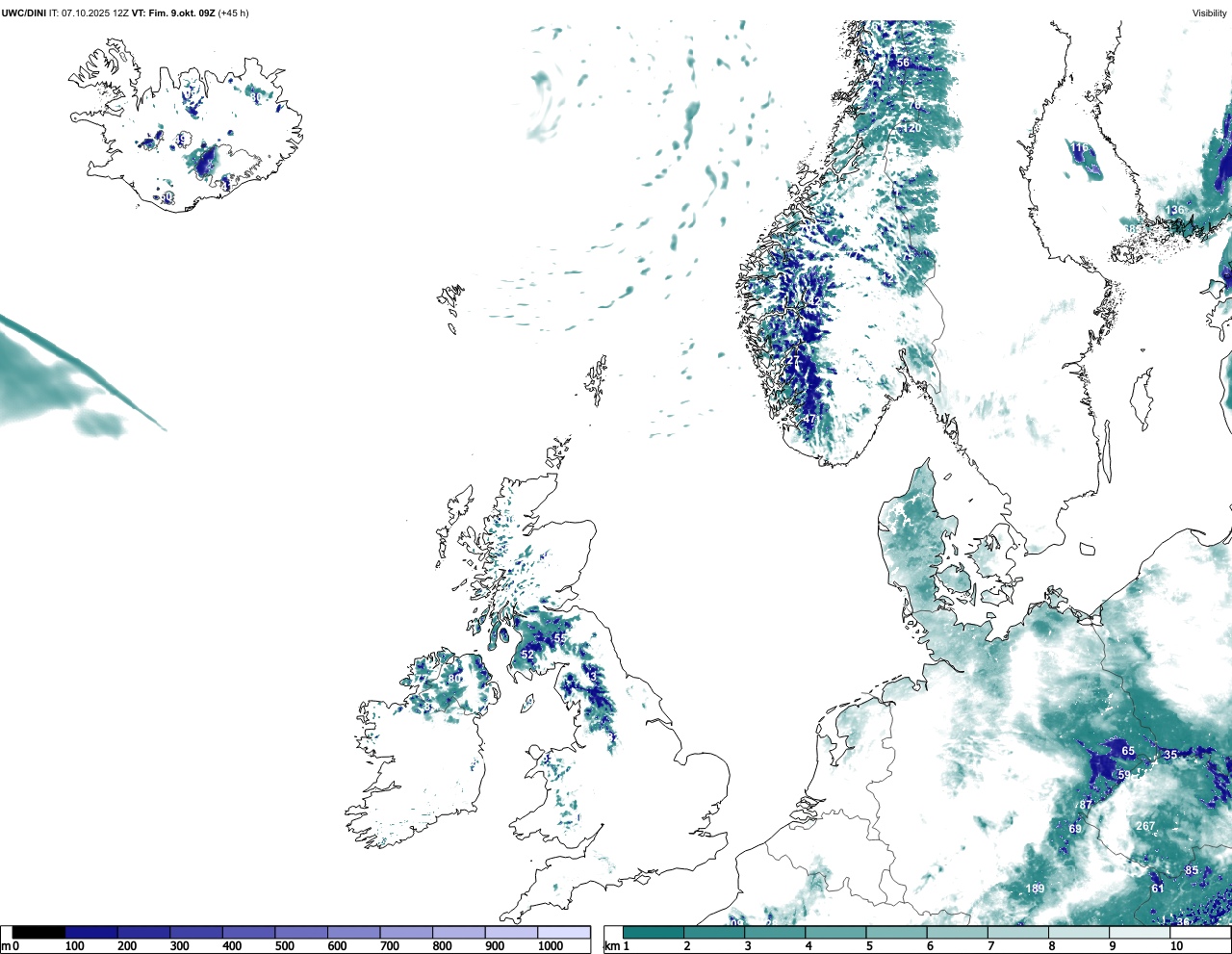Click the '116' value over Finland
The height and width of the screenshot is (954, 1232).
click(1080, 147)
